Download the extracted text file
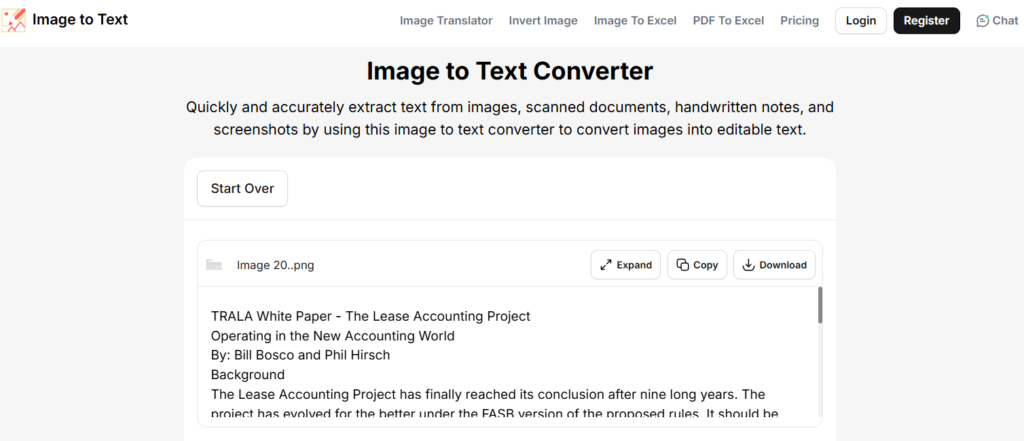The image size is (1024, 441). 774,265
